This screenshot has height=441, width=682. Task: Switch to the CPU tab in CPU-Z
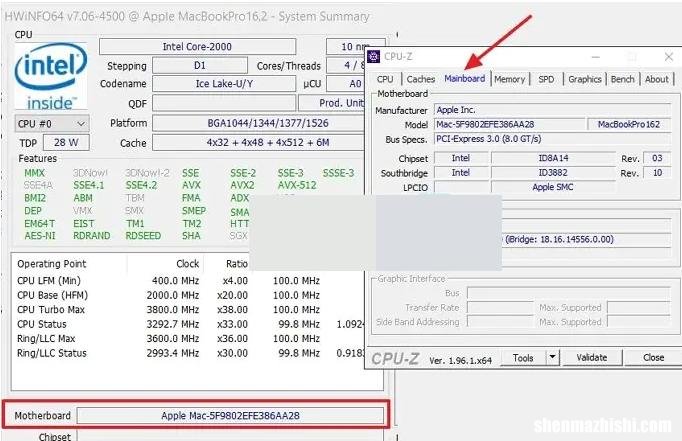pos(385,79)
